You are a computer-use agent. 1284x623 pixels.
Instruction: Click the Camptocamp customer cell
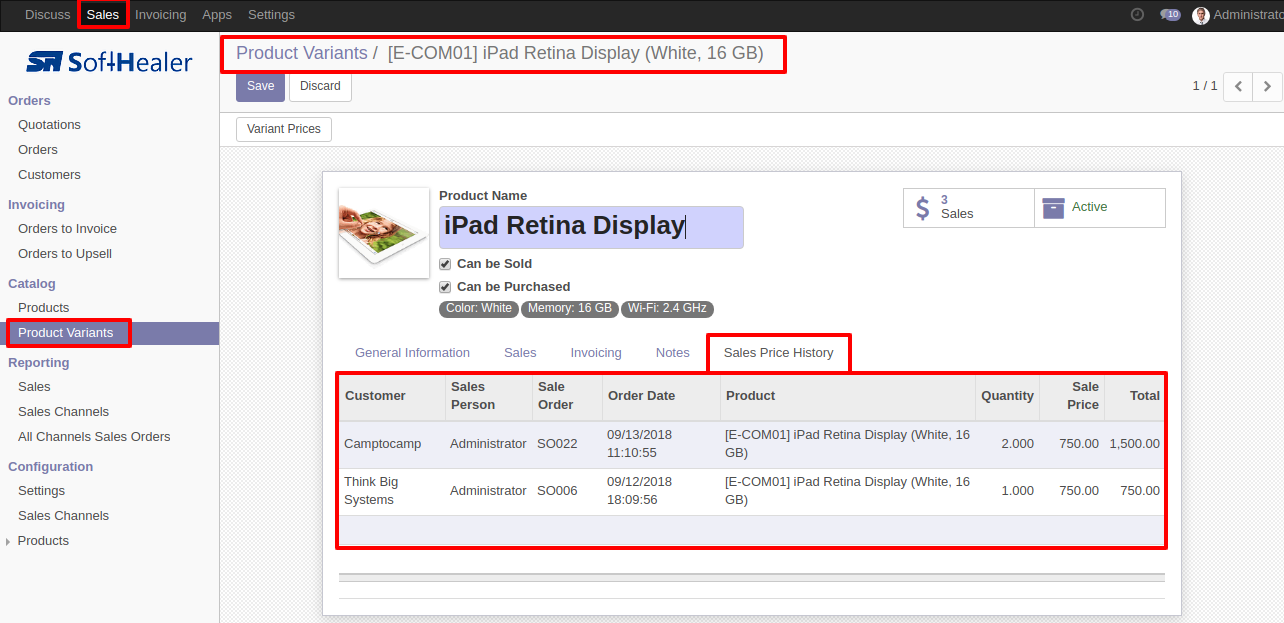point(392,445)
